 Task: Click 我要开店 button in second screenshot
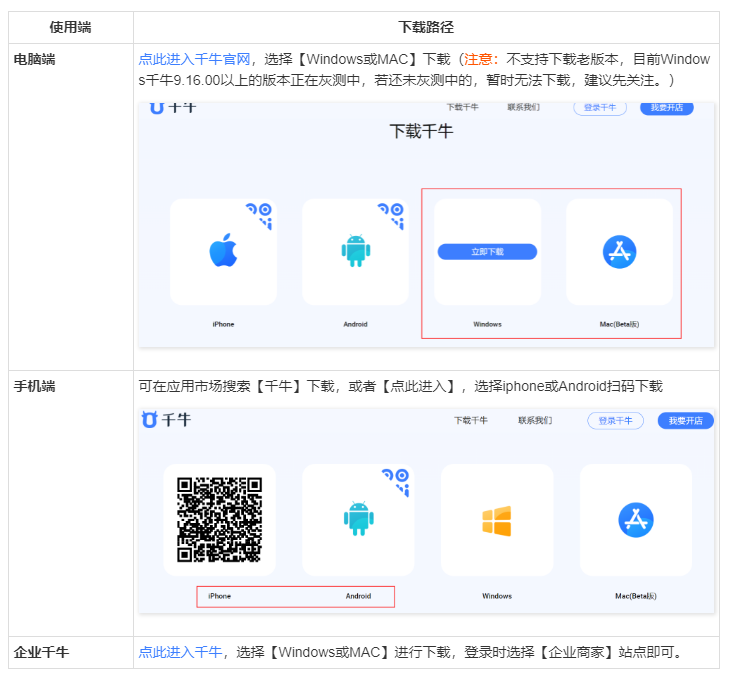[x=686, y=421]
